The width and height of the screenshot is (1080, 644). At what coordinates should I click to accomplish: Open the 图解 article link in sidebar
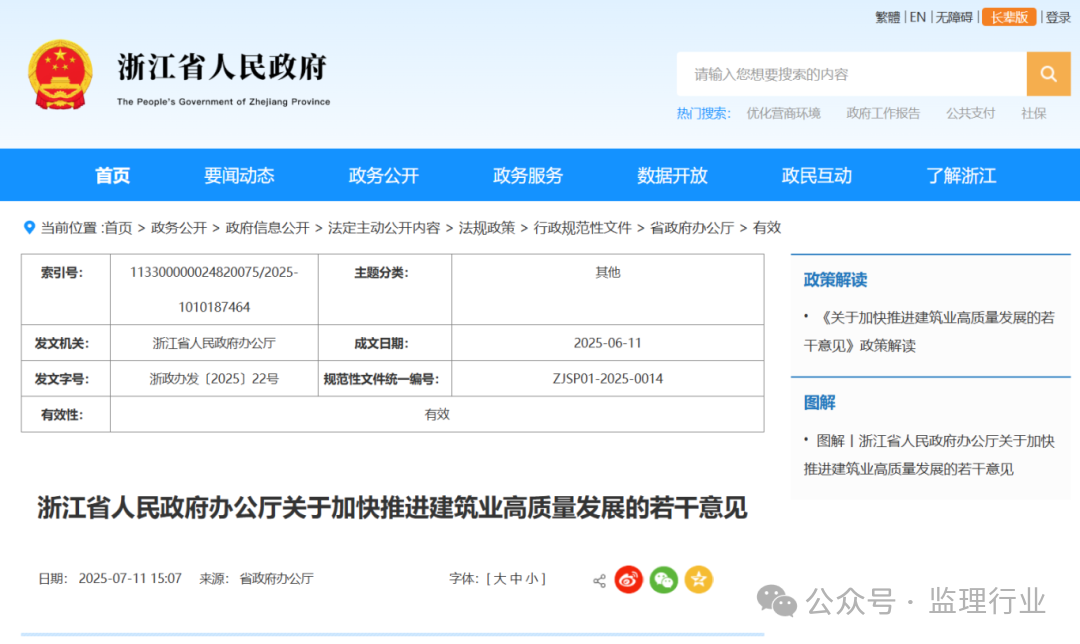click(x=928, y=455)
